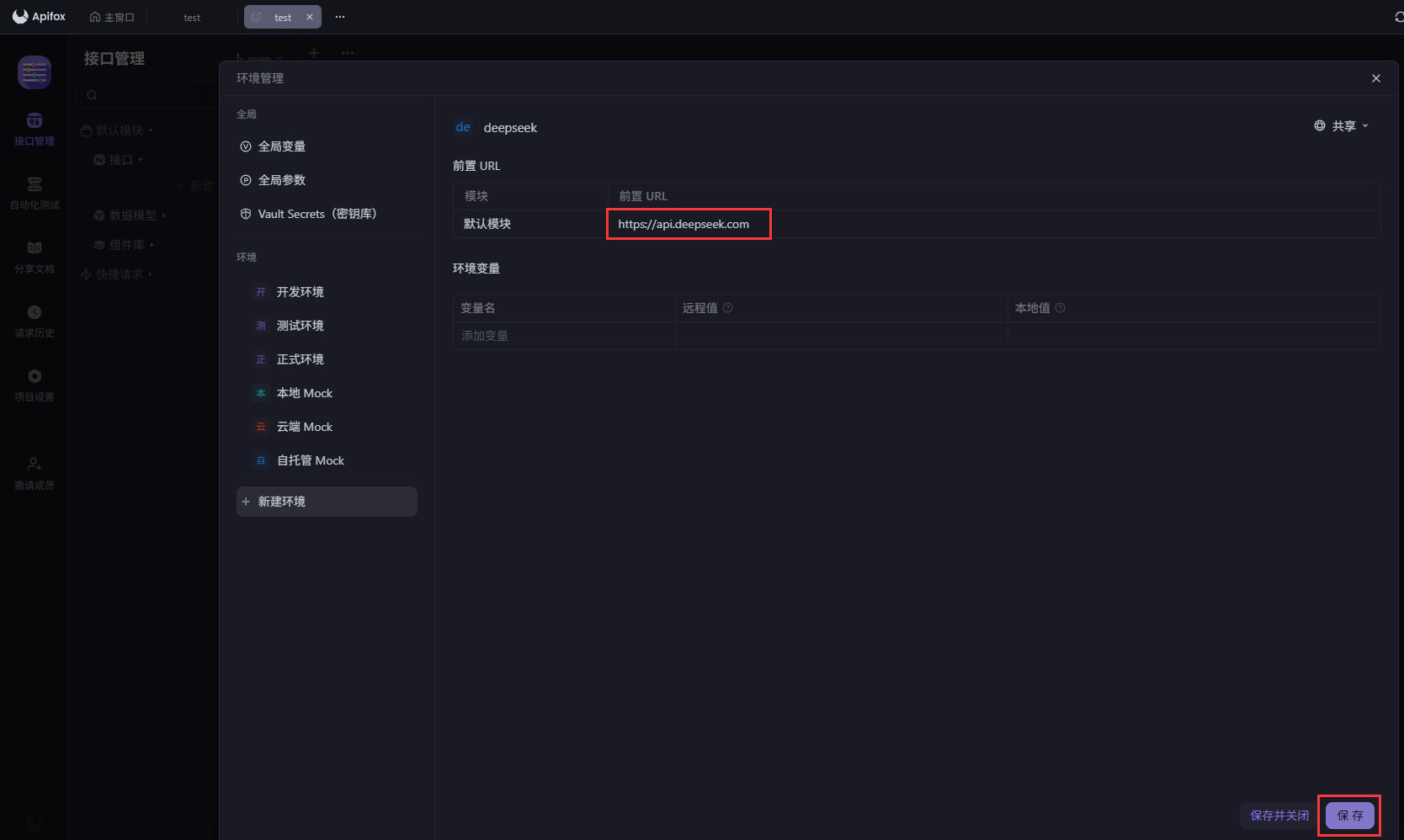Select 正式环境 environment
Image resolution: width=1404 pixels, height=840 pixels.
[327, 359]
